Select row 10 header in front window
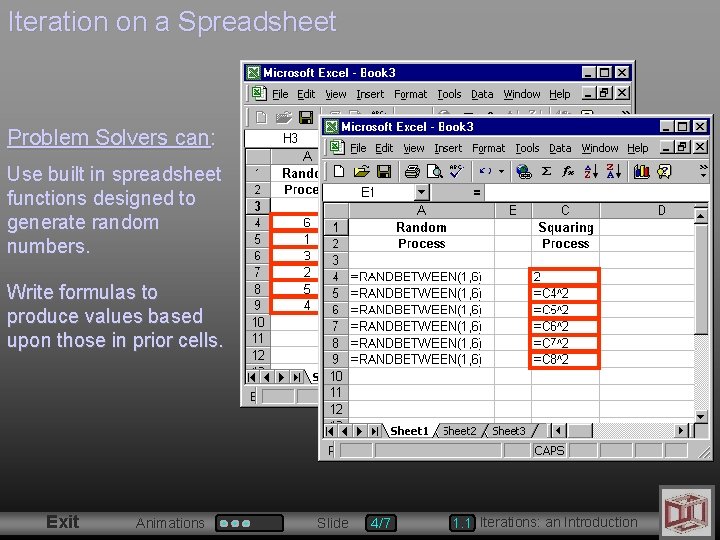This screenshot has height=540, width=720. pos(336,376)
